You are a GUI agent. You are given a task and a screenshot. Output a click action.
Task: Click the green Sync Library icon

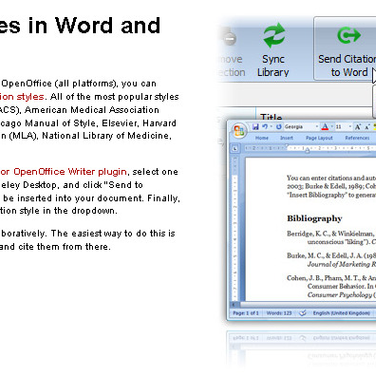pos(274,35)
